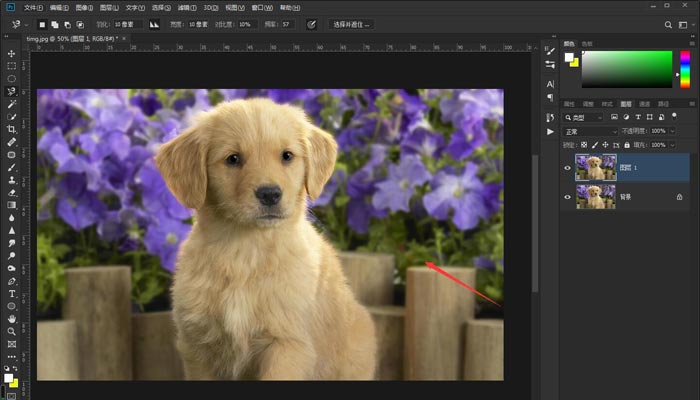Viewport: 700px width, 400px height.
Task: Select the Zoom tool
Action: pos(12,331)
